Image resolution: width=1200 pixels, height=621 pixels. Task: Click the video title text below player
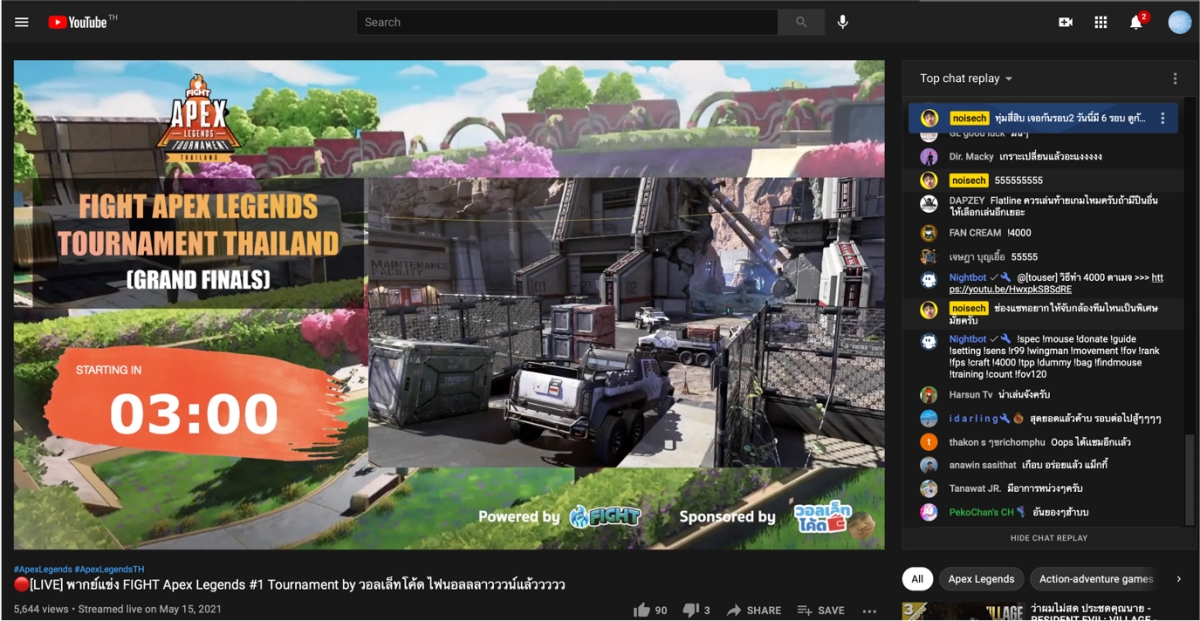[290, 586]
